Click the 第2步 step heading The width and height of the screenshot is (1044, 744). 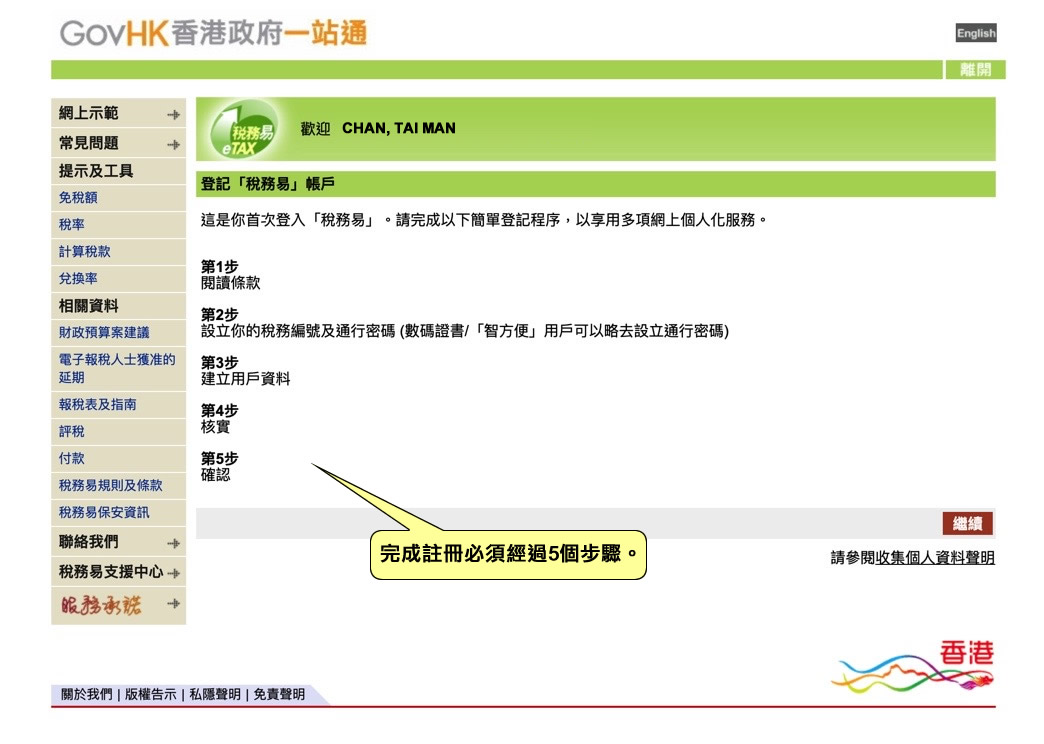[220, 314]
